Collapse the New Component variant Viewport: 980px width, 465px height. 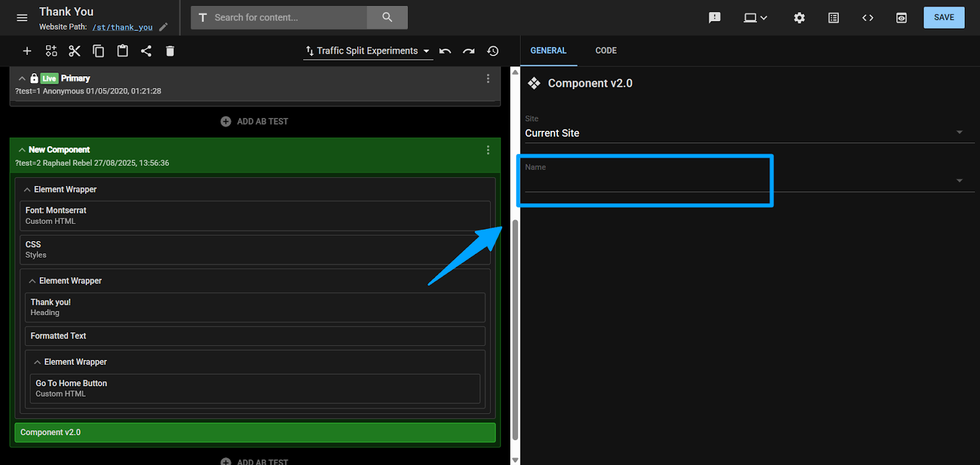tap(22, 150)
